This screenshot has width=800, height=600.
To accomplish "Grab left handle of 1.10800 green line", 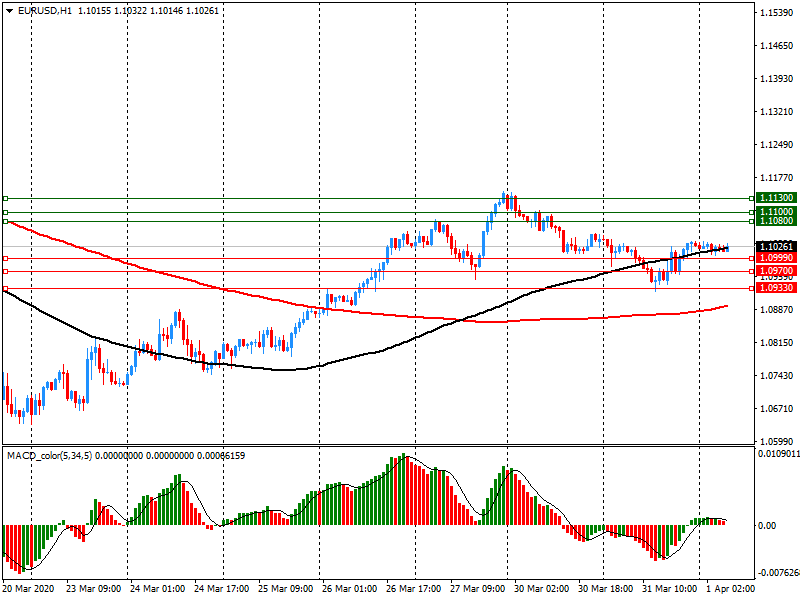I will click(x=6, y=221).
